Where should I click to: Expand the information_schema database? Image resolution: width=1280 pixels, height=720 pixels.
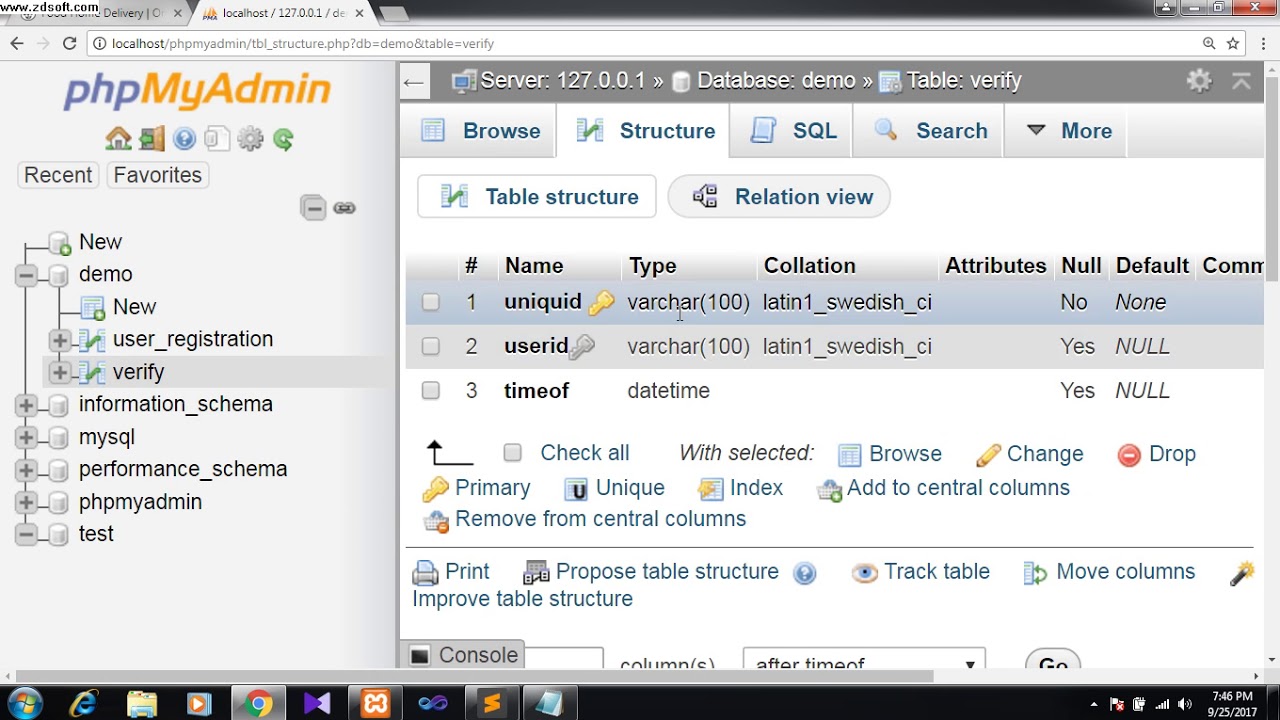26,405
